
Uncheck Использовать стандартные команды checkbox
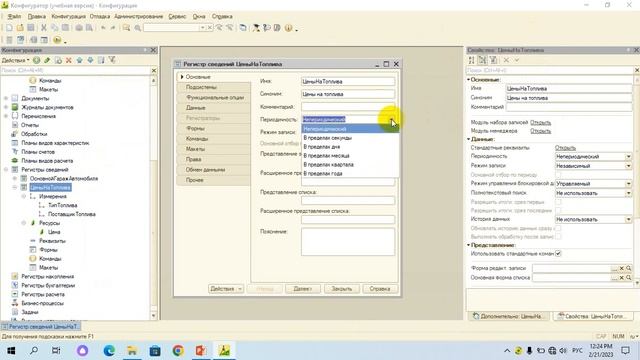click(558, 253)
